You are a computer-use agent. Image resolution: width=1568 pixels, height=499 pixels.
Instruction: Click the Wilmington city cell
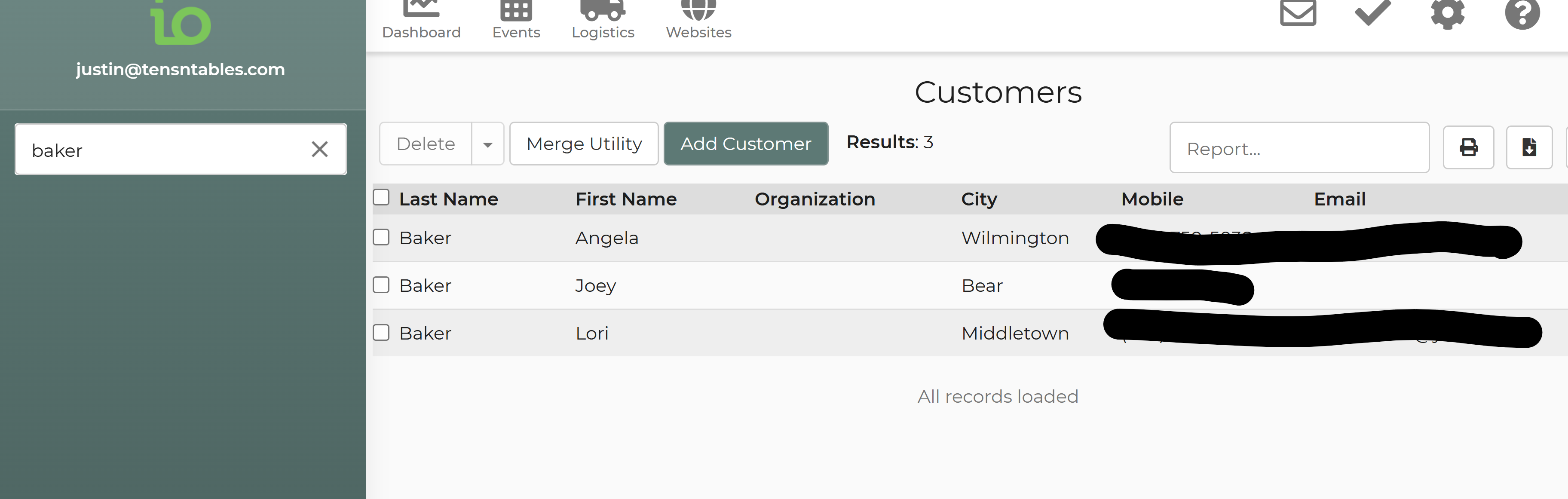point(1015,238)
